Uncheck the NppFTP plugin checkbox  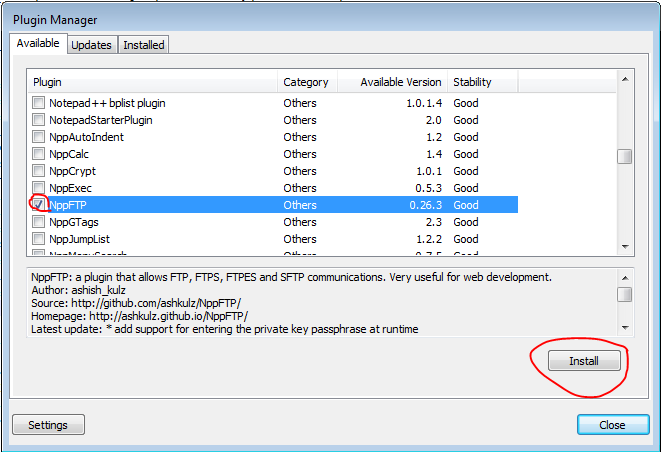[38, 204]
